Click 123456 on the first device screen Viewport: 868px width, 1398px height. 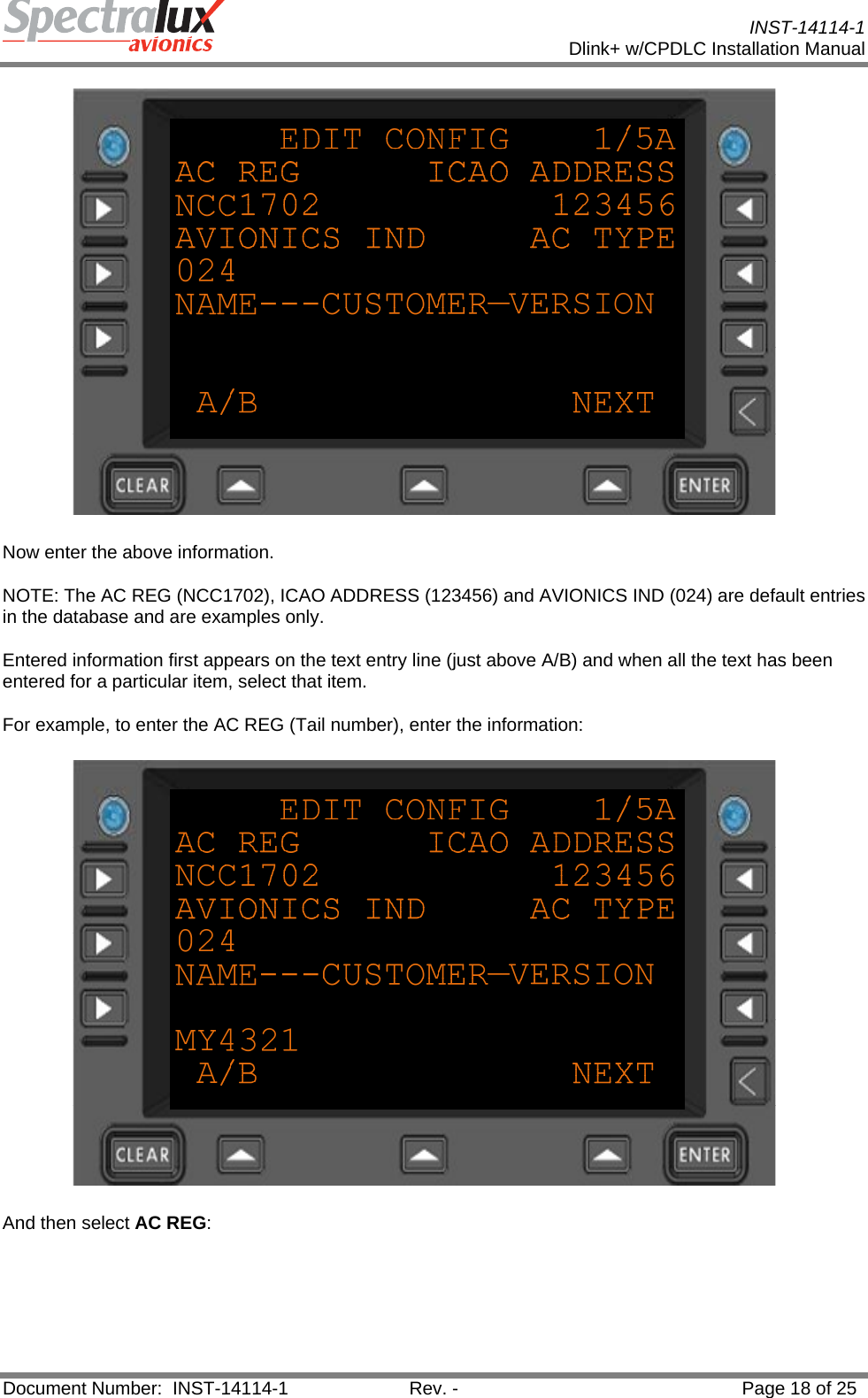614,205
